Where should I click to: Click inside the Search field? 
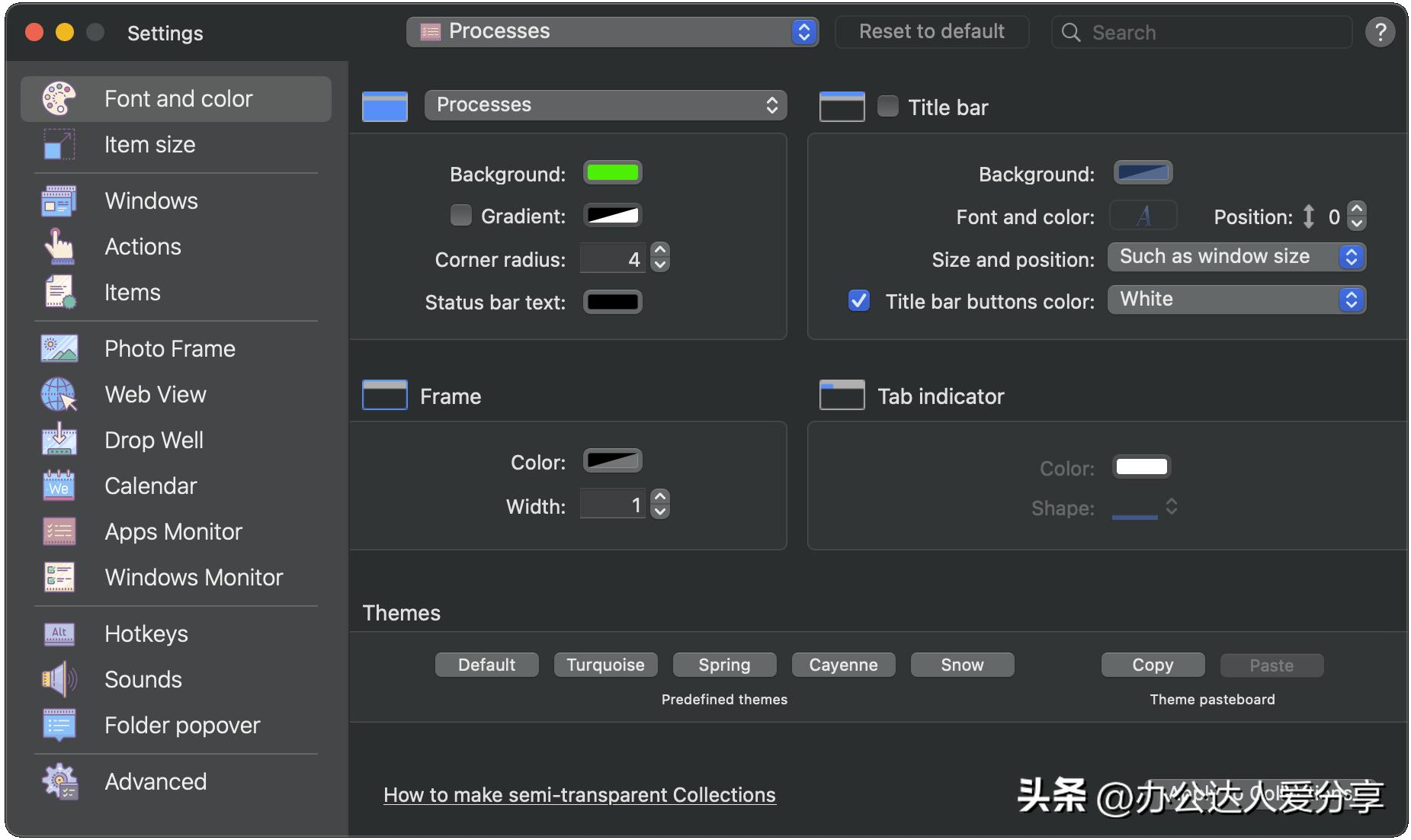click(1201, 32)
